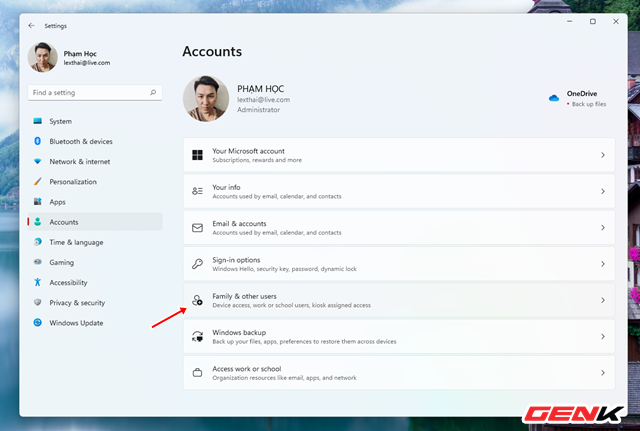Click the Time & language globe icon
The image size is (640, 431).
point(38,242)
